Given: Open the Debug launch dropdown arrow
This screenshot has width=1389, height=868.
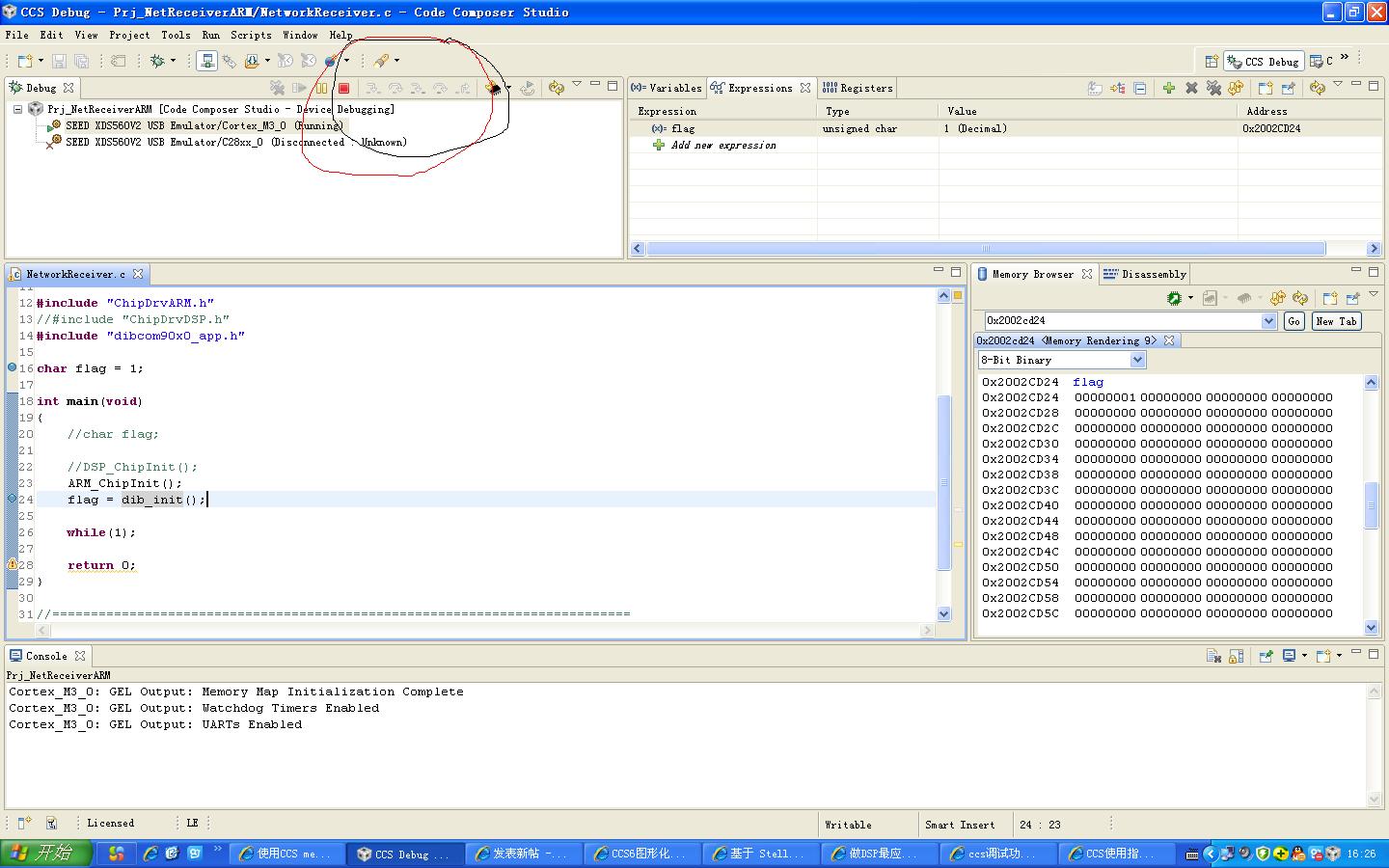Looking at the screenshot, I should coord(173,61).
